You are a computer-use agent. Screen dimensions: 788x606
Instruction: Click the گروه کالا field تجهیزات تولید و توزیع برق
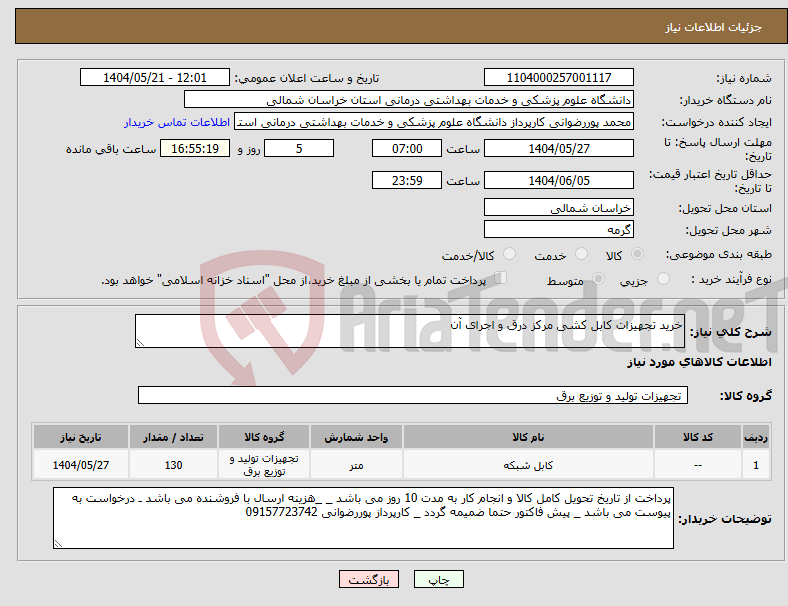[413, 395]
